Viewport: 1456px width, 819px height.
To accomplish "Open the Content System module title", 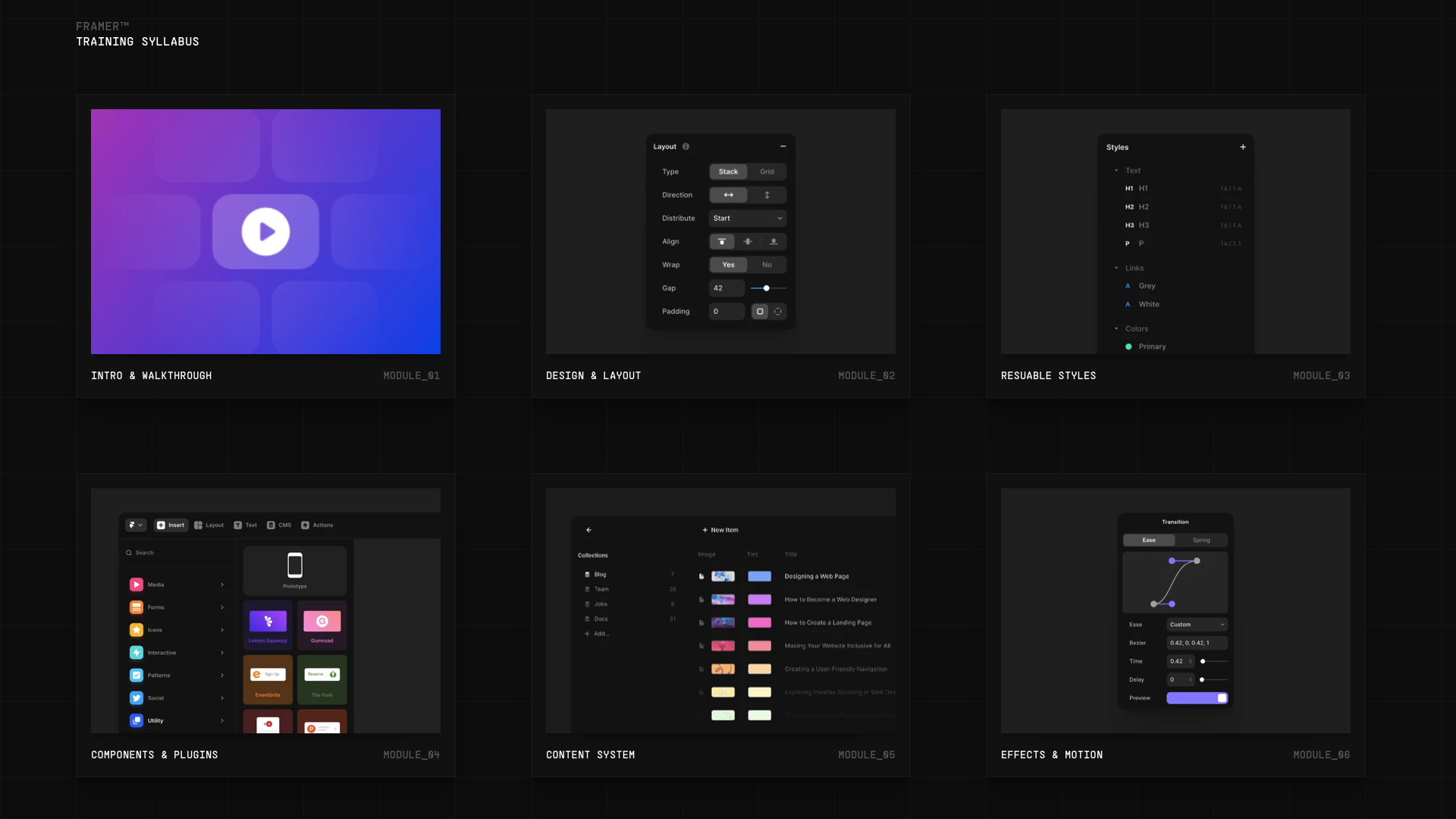I will pyautogui.click(x=590, y=755).
